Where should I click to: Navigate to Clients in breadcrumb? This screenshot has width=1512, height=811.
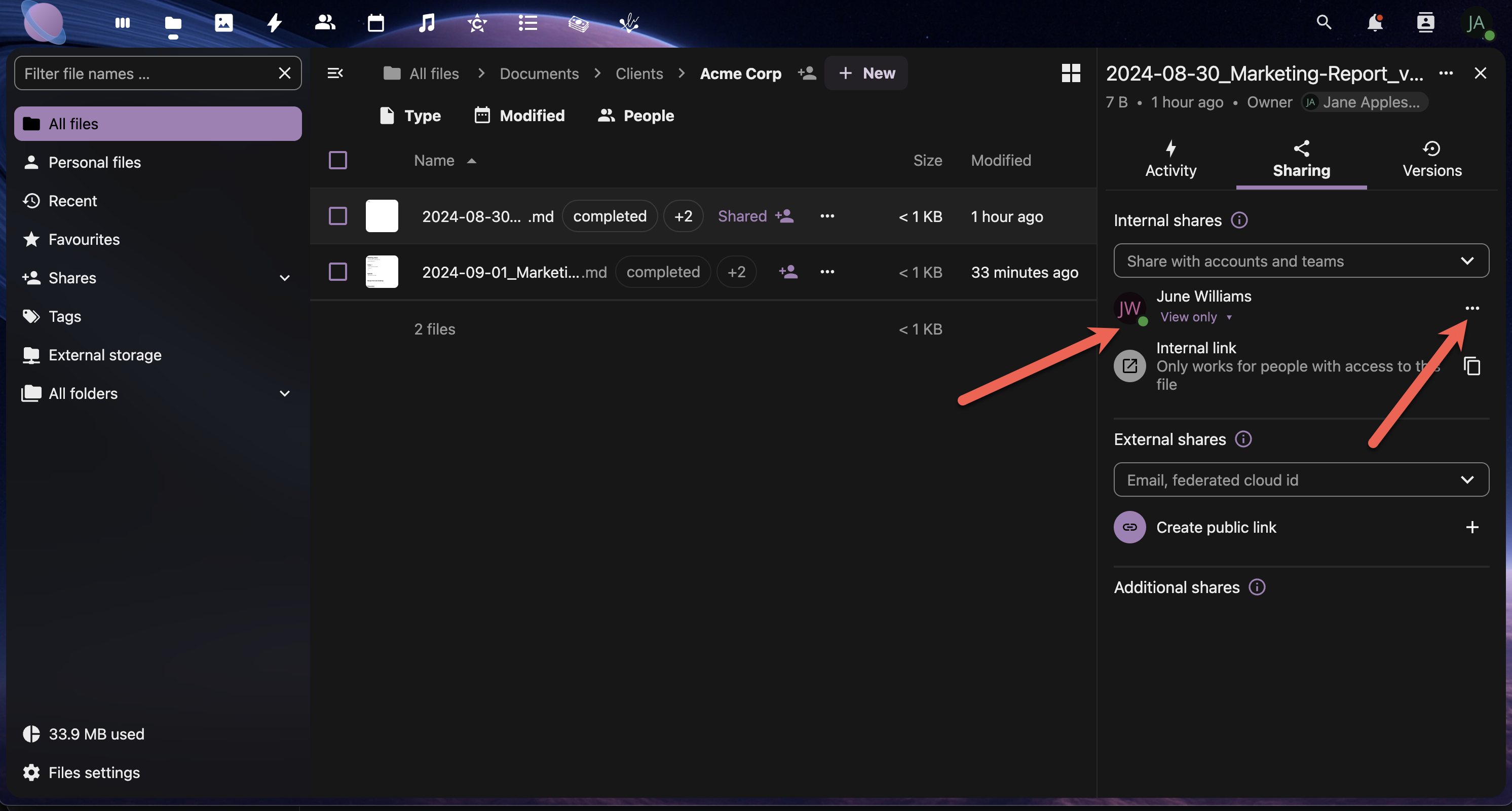pyautogui.click(x=638, y=73)
